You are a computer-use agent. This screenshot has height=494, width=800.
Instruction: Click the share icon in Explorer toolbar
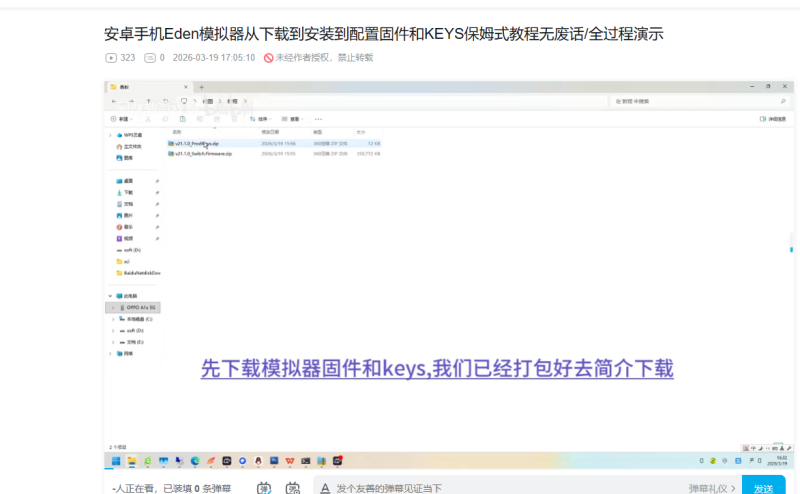(x=217, y=119)
